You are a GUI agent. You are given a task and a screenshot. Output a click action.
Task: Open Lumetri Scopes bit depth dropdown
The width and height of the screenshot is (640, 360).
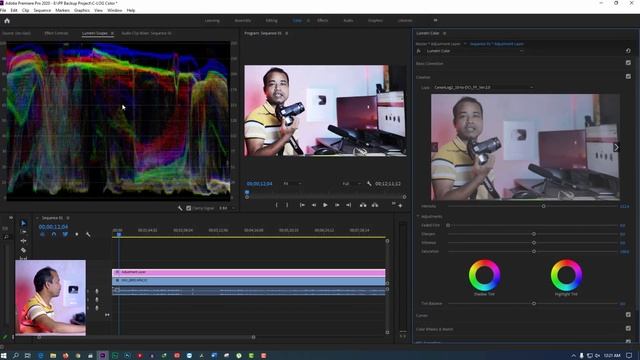pos(227,208)
